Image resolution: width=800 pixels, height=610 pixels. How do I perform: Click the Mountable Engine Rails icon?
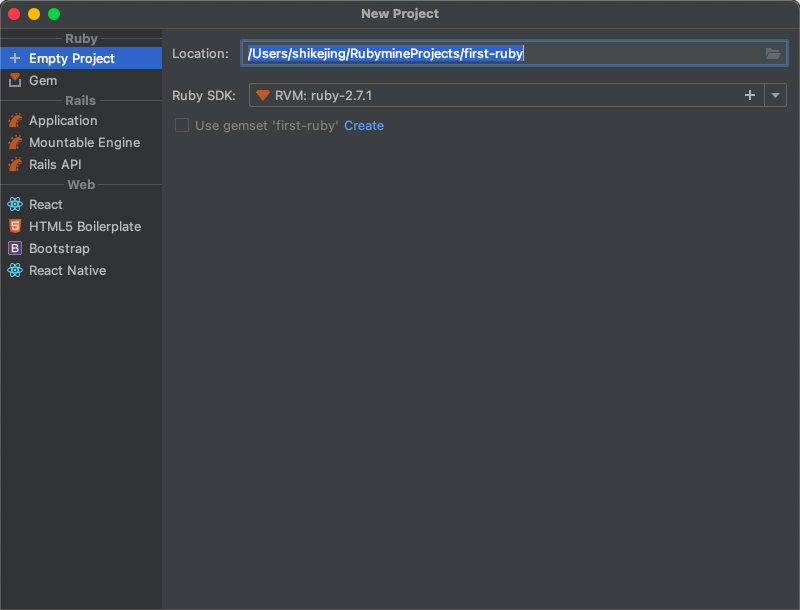(x=15, y=142)
